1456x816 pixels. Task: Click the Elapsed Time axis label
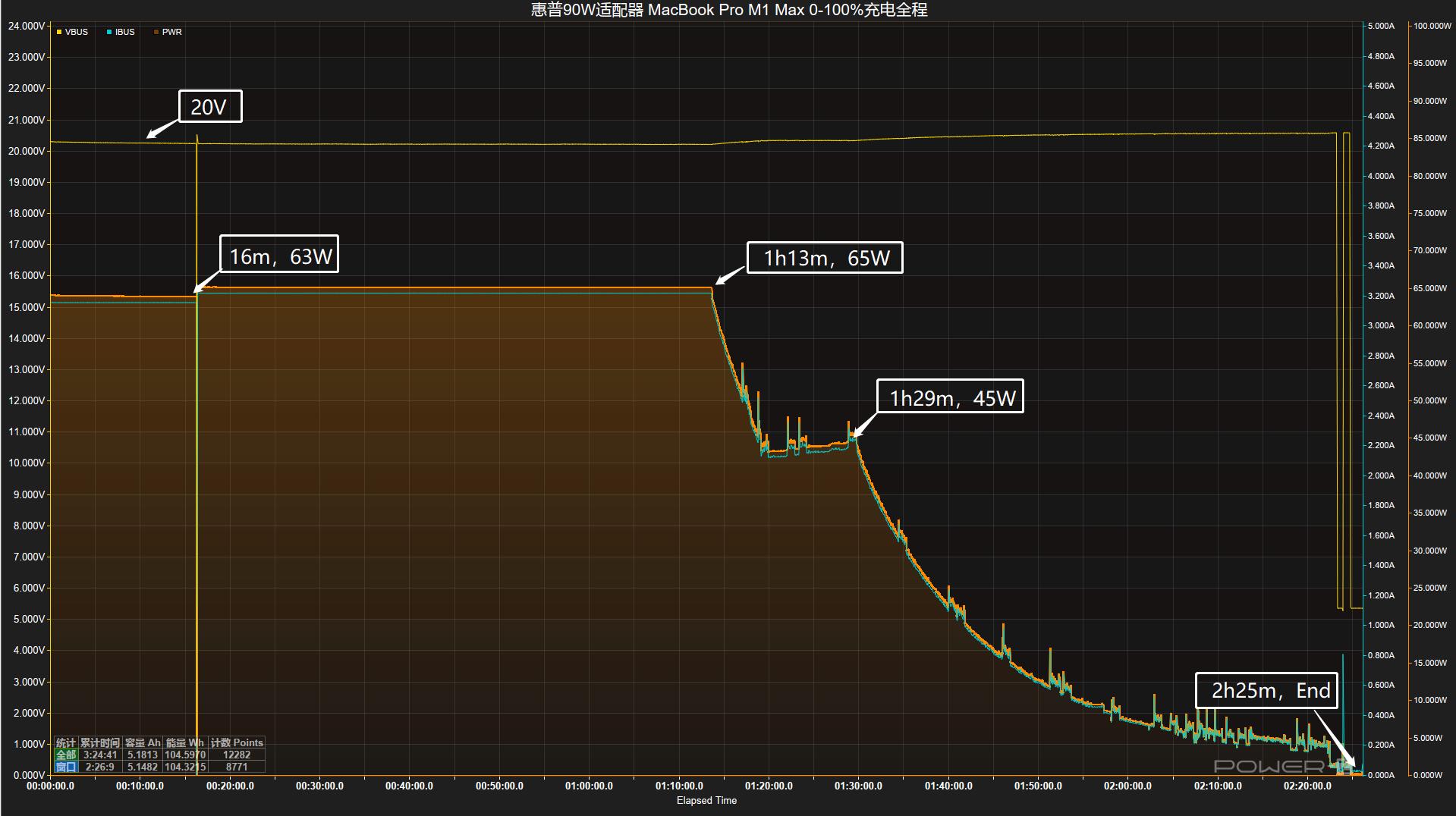706,801
